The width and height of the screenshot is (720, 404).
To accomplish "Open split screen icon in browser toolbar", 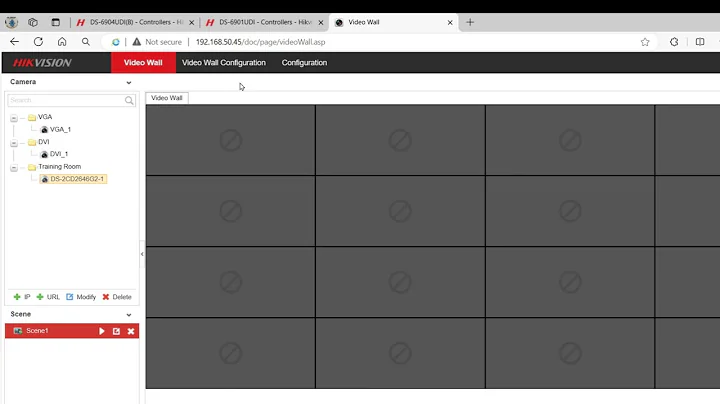I will (700, 42).
